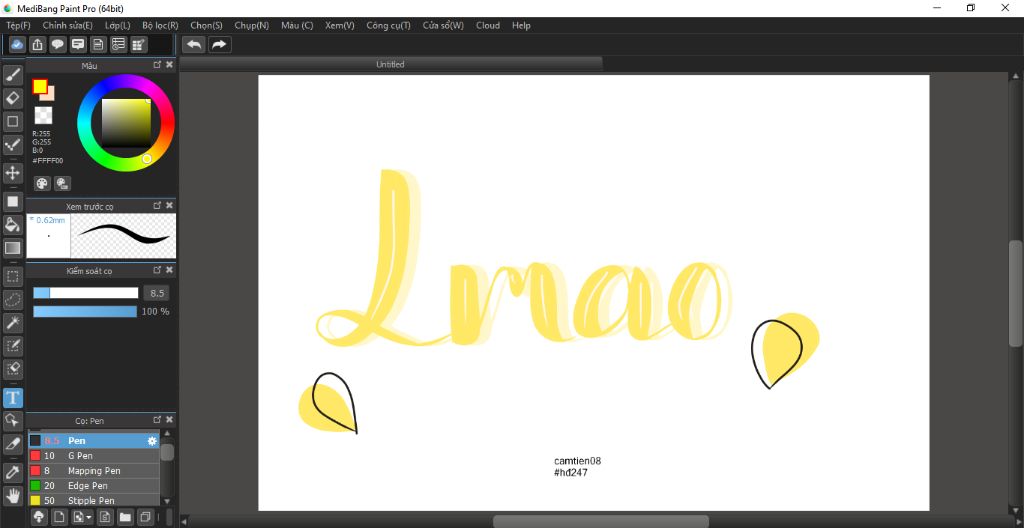Close the Xem trước cọ panel
Image resolution: width=1024 pixels, height=528 pixels.
[169, 205]
